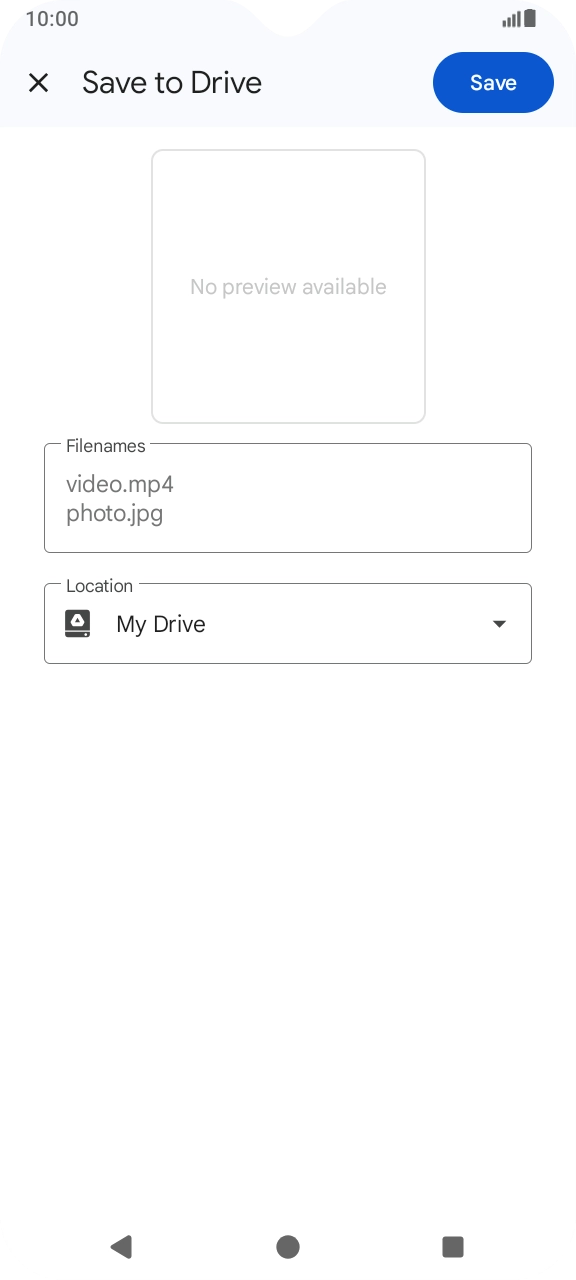
Task: Select the My Drive label
Action: click(161, 624)
